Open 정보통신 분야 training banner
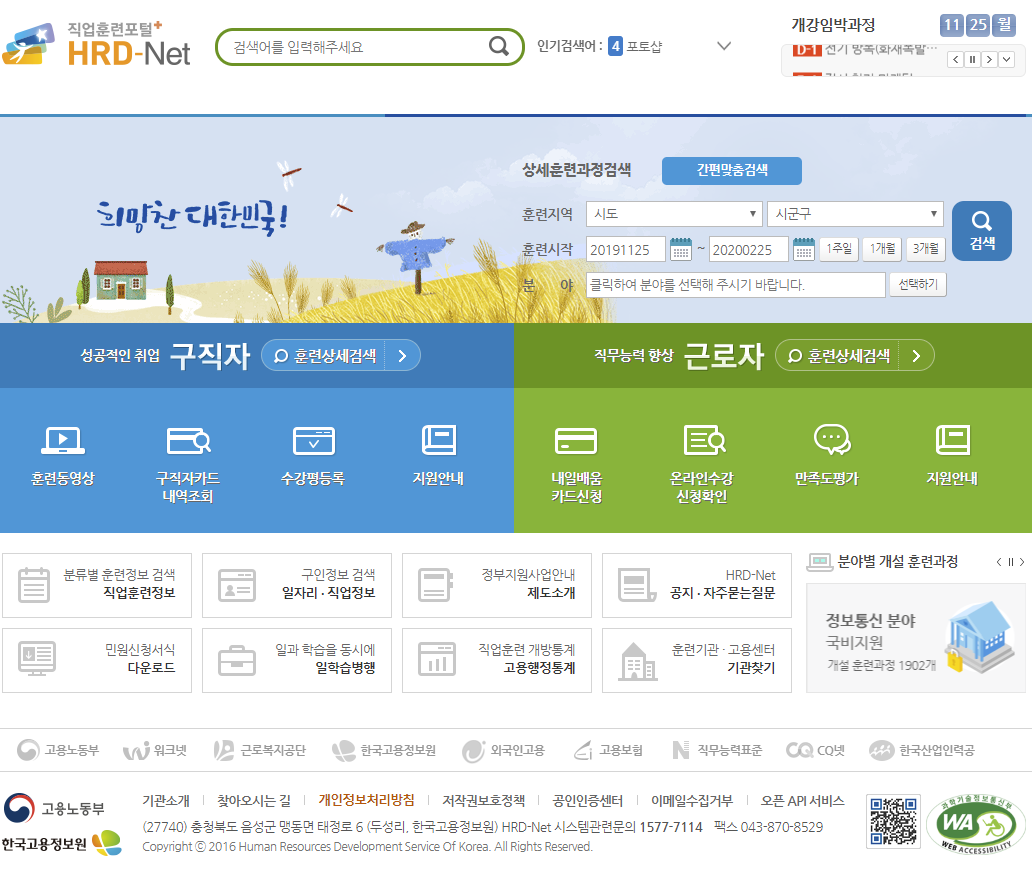This screenshot has height=872, width=1032. tap(916, 638)
